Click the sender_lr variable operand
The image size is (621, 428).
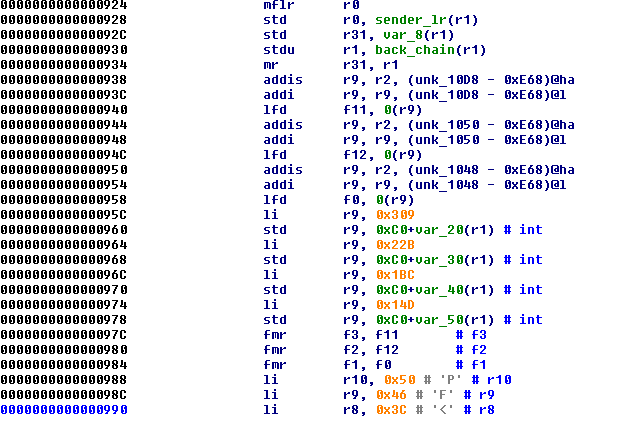pyautogui.click(x=411, y=20)
